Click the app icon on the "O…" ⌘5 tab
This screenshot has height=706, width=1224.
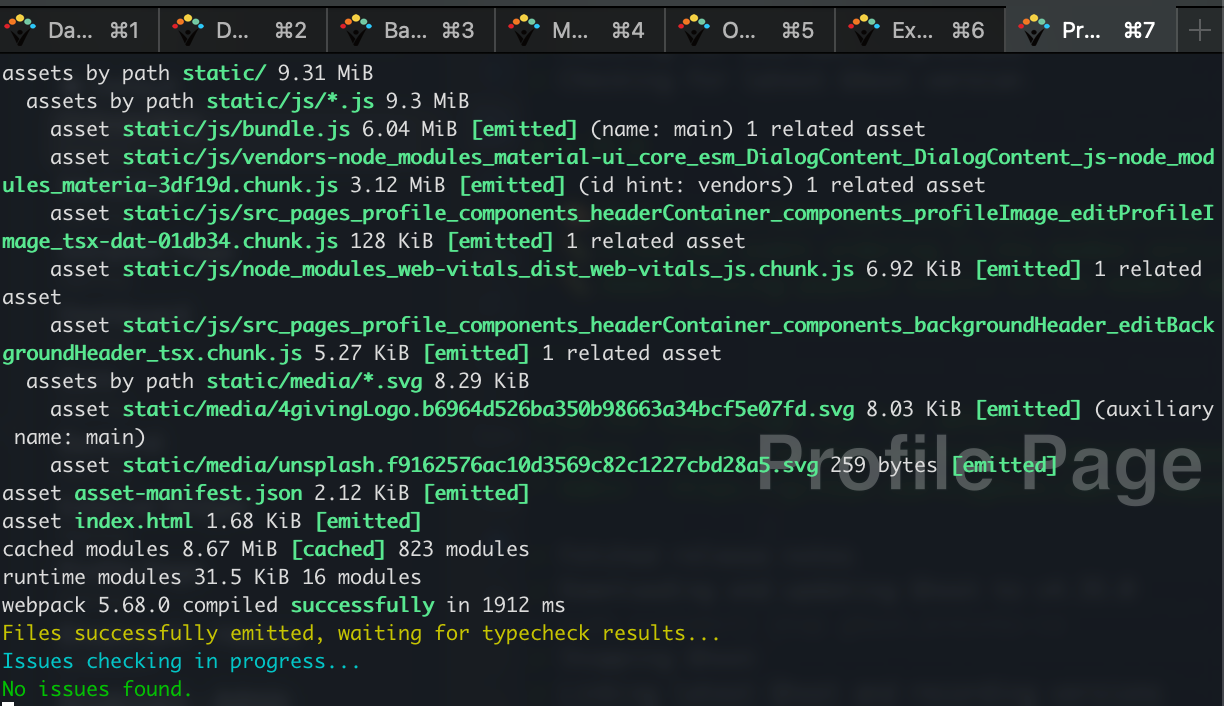click(x=696, y=29)
